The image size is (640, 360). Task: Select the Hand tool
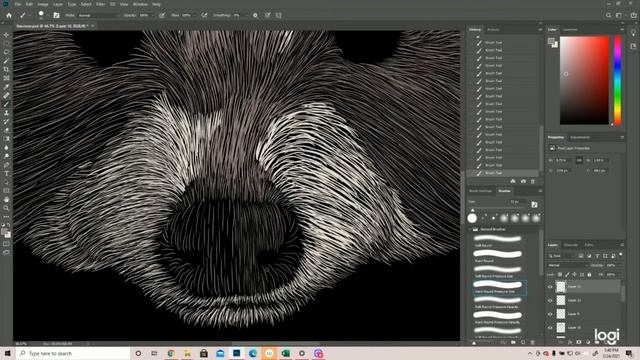pyautogui.click(x=6, y=200)
